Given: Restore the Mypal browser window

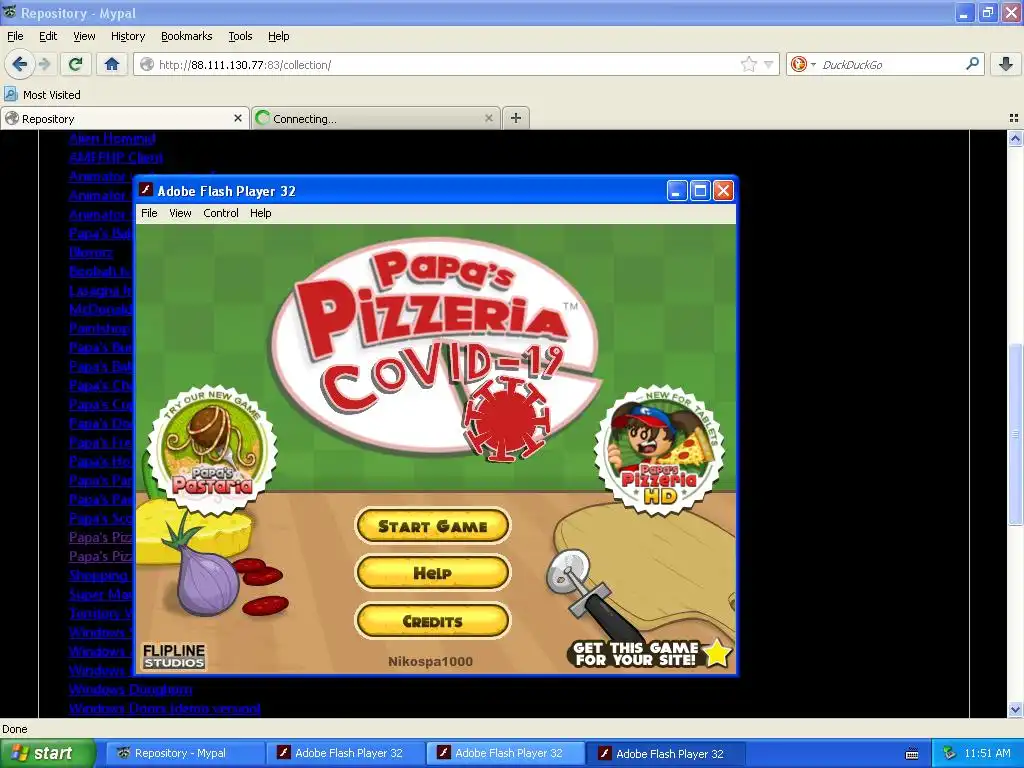Looking at the screenshot, I should (x=987, y=12).
